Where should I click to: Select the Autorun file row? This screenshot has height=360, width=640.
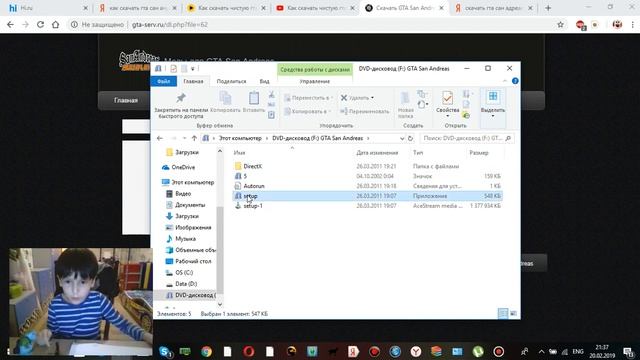coord(367,186)
